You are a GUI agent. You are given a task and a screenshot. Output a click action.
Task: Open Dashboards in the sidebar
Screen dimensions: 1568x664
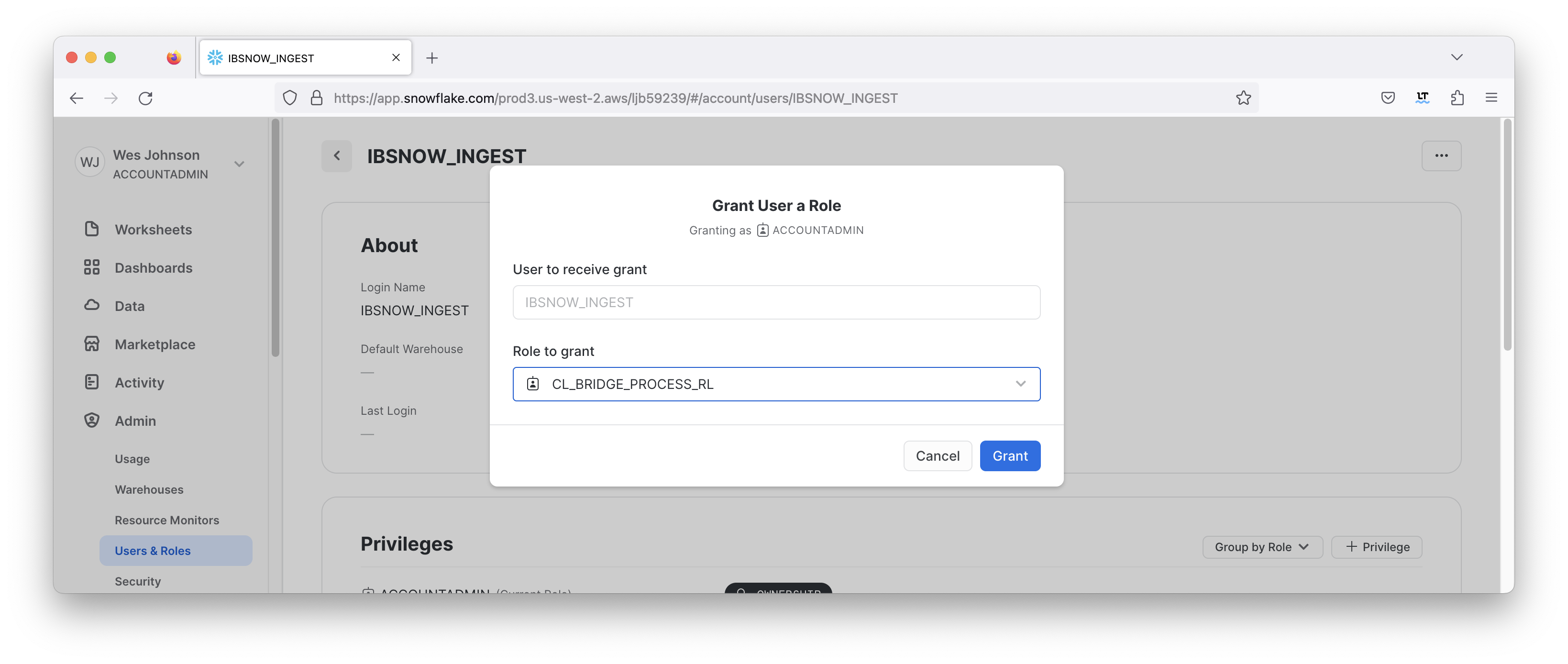coord(154,268)
